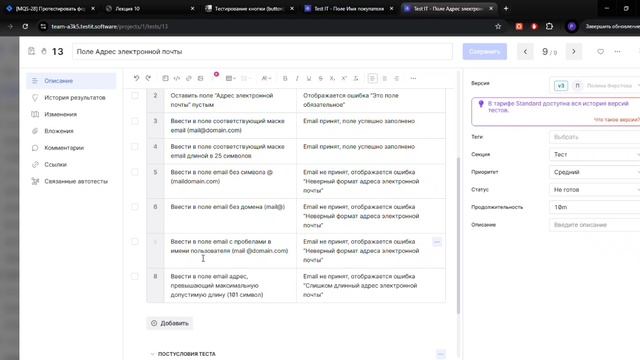Go to the next test with right arrow

(573, 52)
